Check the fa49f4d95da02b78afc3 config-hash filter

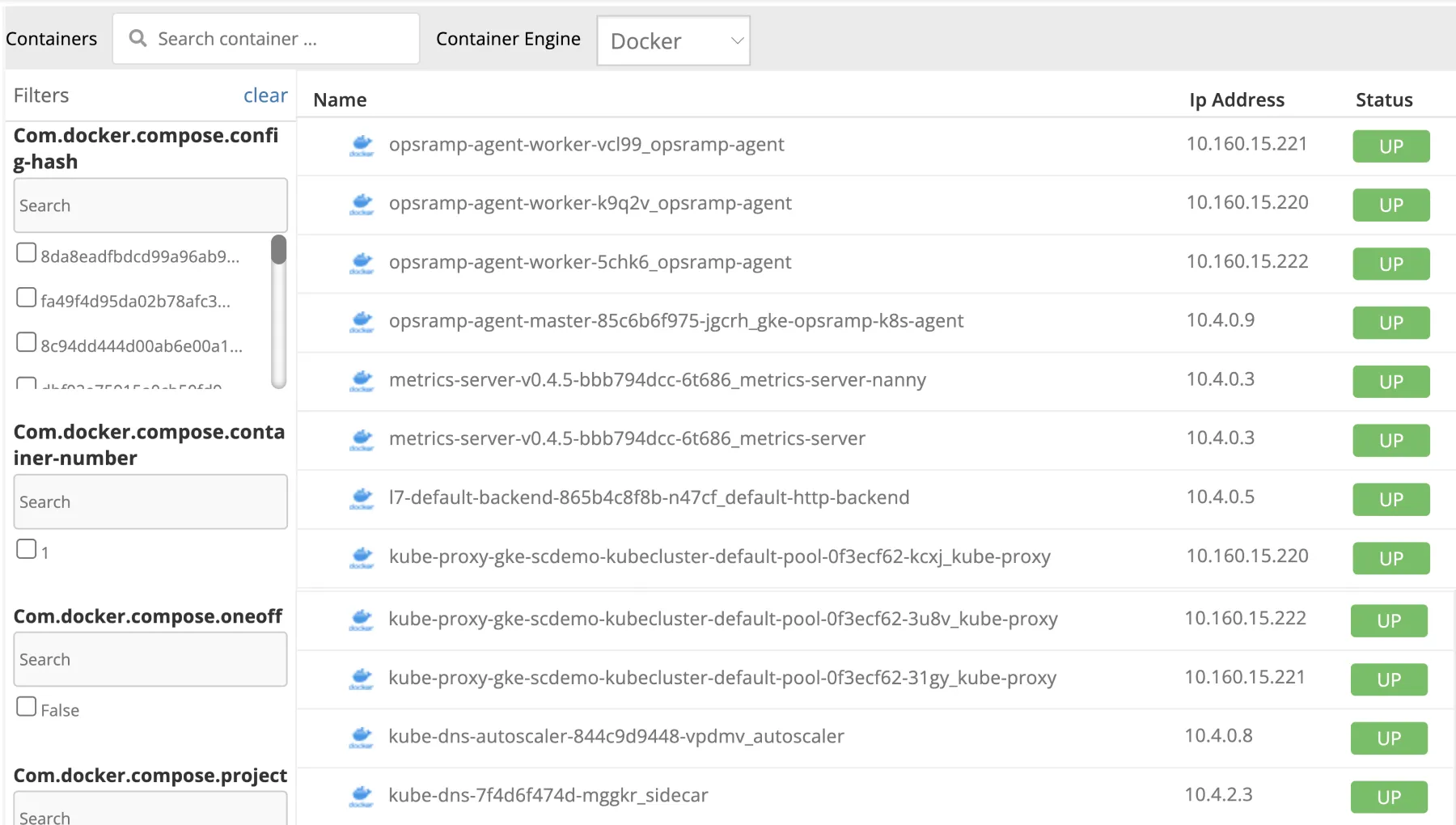[27, 298]
